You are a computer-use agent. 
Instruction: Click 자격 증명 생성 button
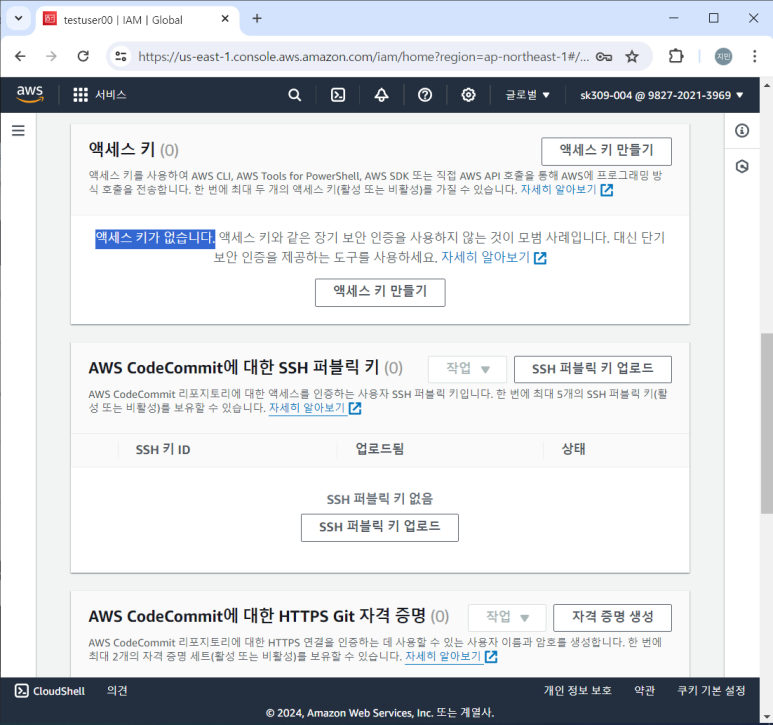[x=612, y=618]
